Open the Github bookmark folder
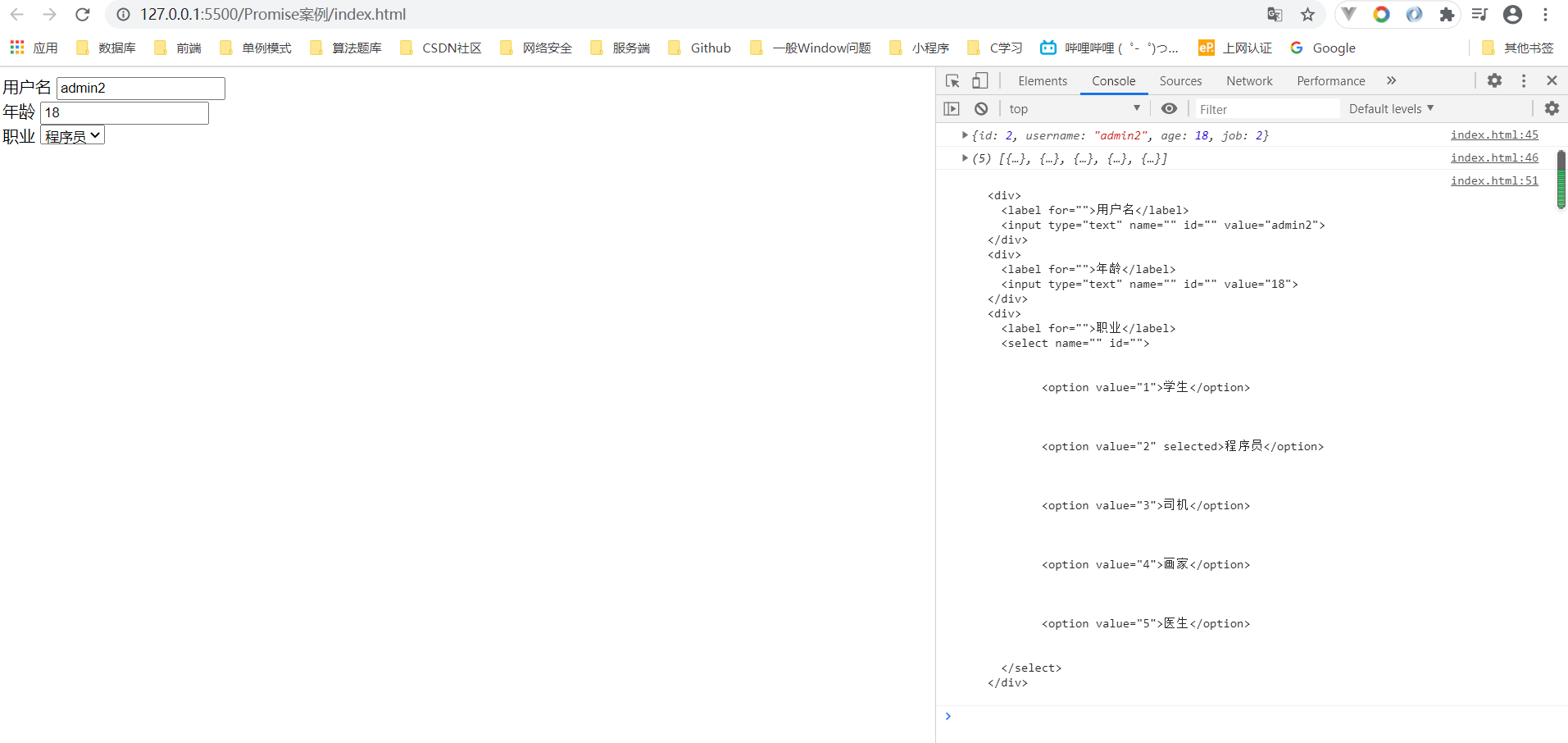 (700, 48)
